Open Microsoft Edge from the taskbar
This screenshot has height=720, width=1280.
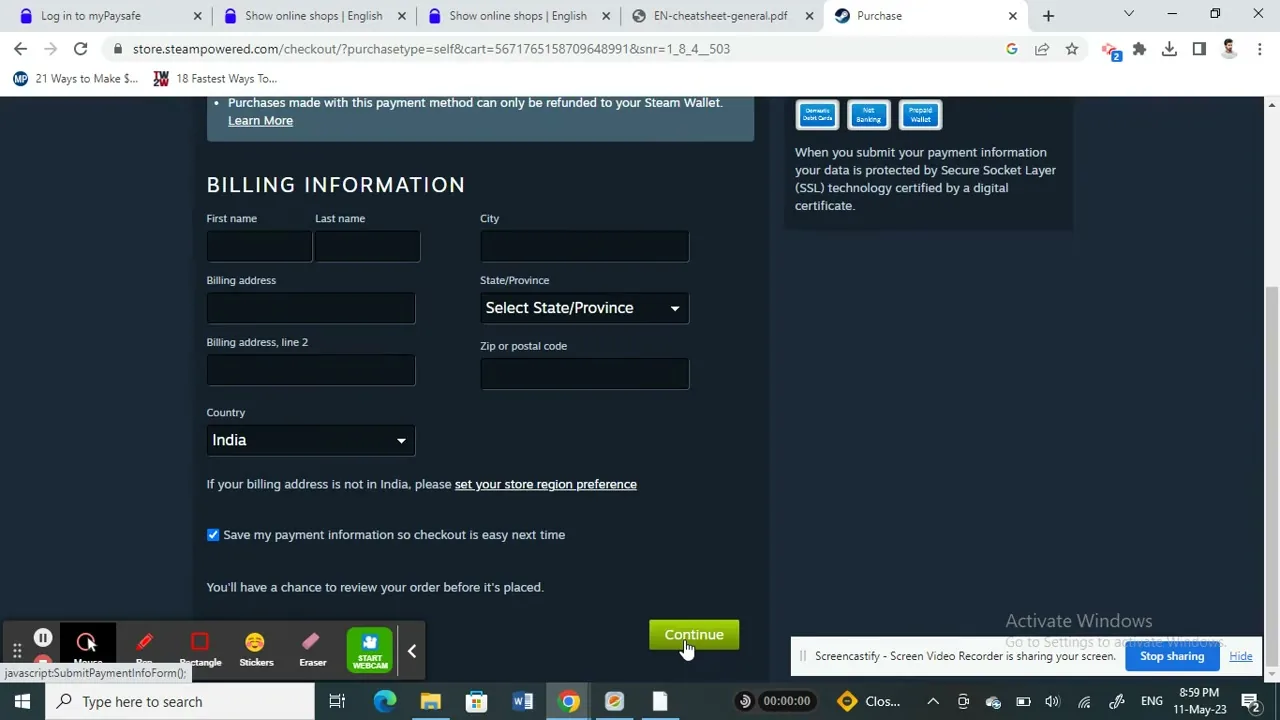tap(384, 701)
